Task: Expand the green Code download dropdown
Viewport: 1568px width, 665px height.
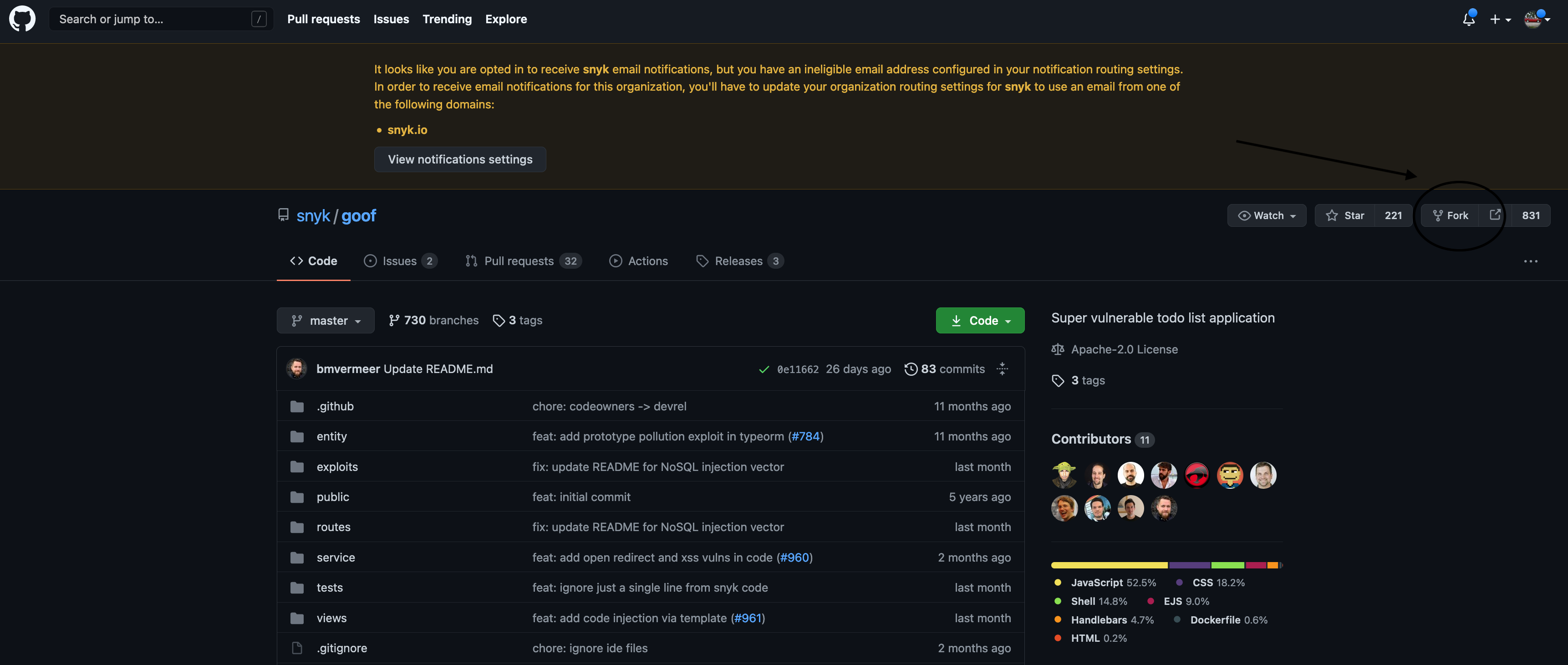Action: [x=980, y=321]
